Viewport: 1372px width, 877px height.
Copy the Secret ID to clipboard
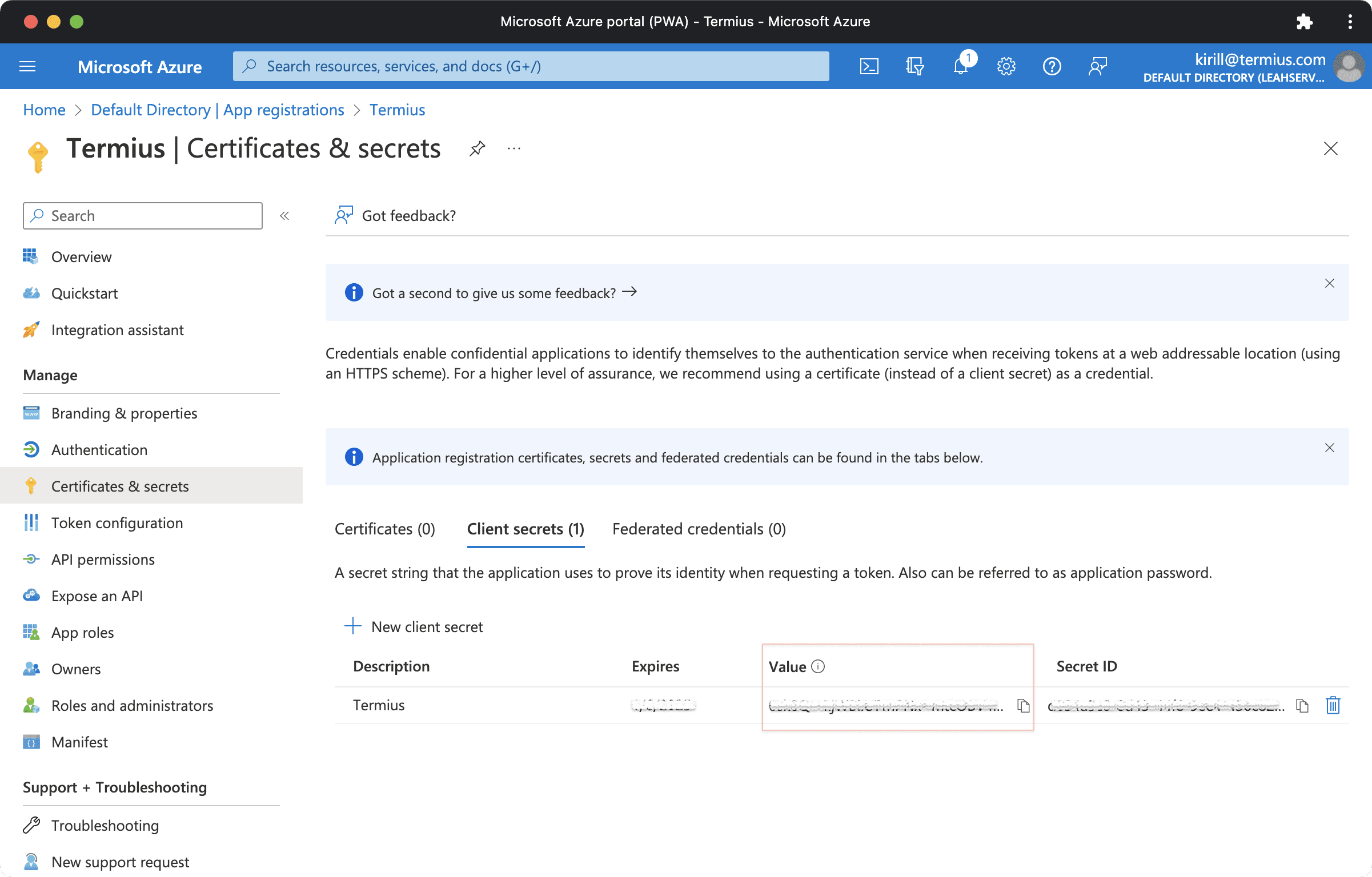1302,706
